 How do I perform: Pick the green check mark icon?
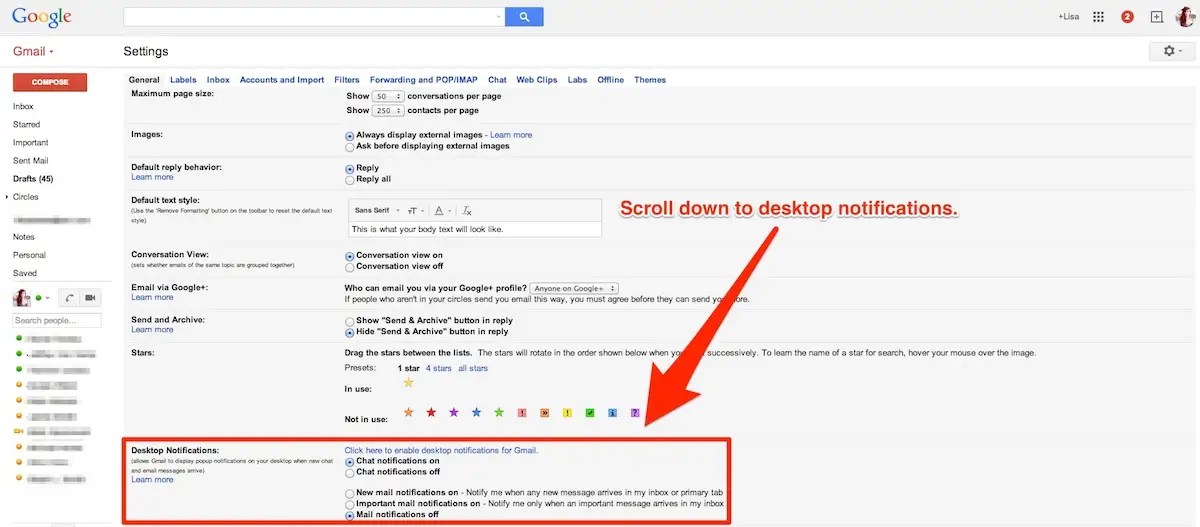coord(590,412)
